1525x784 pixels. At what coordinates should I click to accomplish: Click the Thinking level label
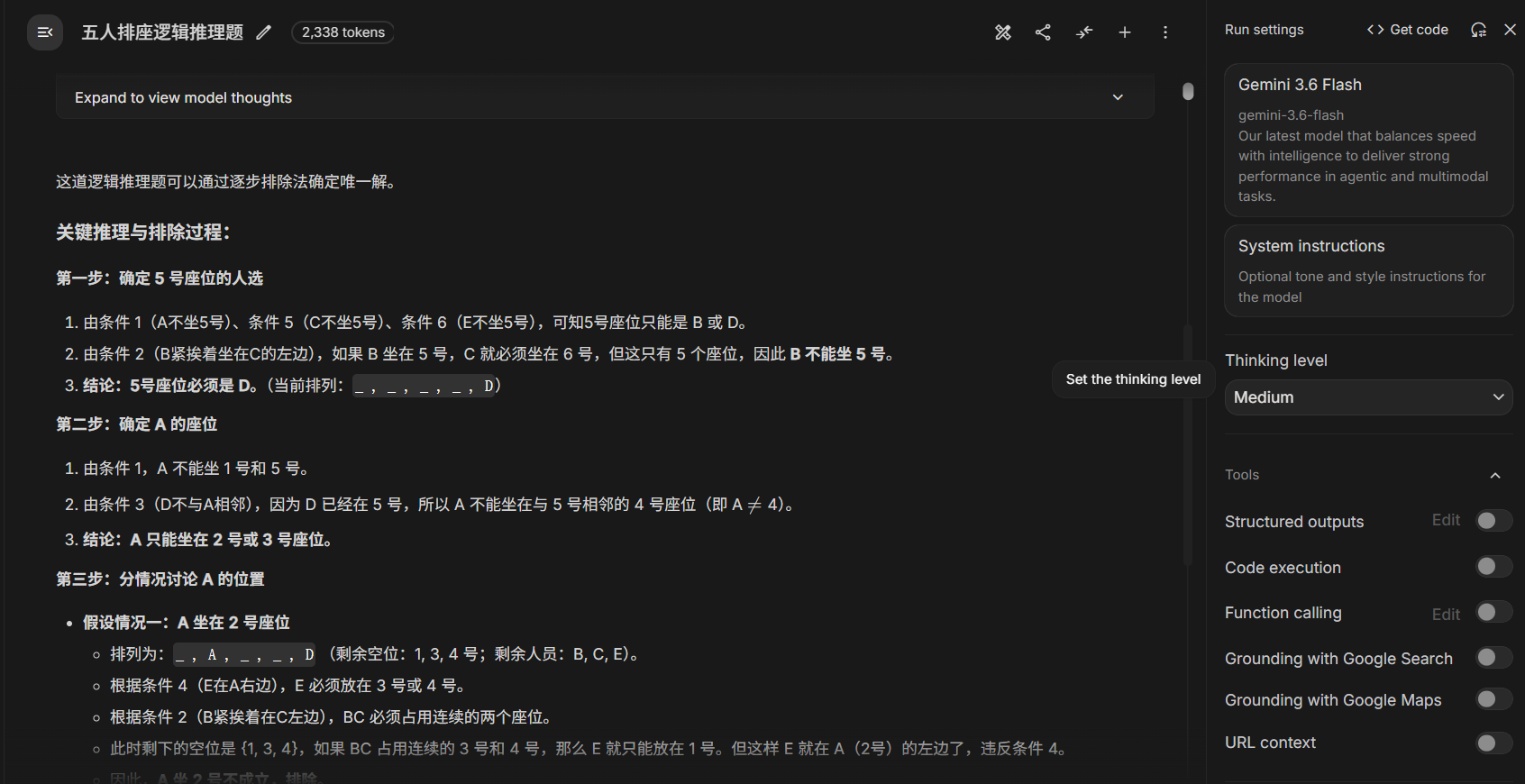point(1275,360)
